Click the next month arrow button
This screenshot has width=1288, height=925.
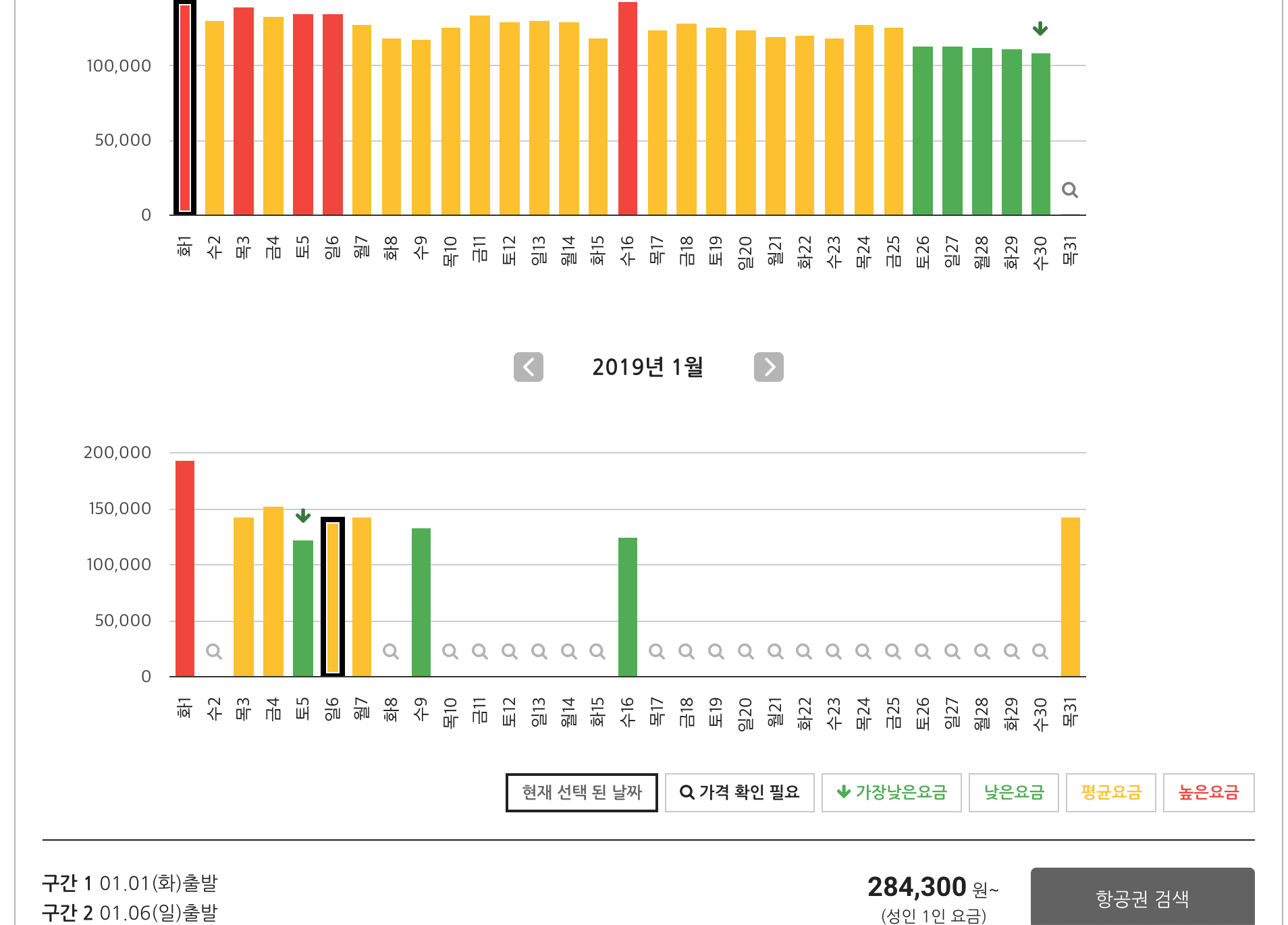(x=768, y=367)
